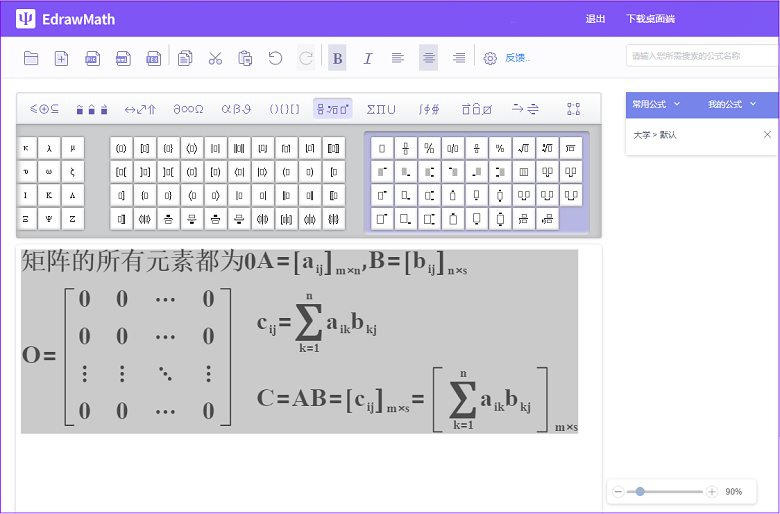The width and height of the screenshot is (780, 514).
Task: Insert long division template
Action: point(571,148)
